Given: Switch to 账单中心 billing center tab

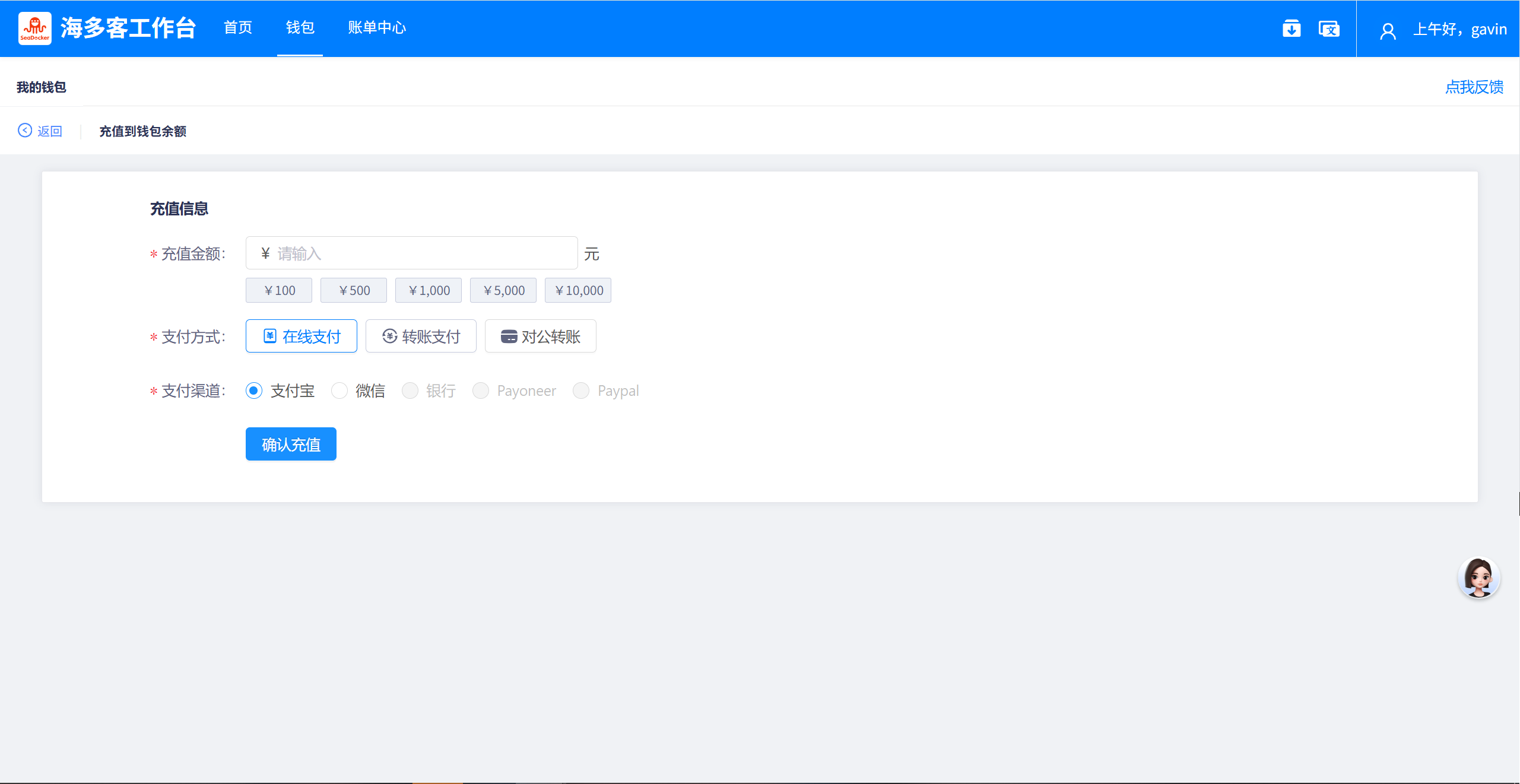Looking at the screenshot, I should pos(377,28).
